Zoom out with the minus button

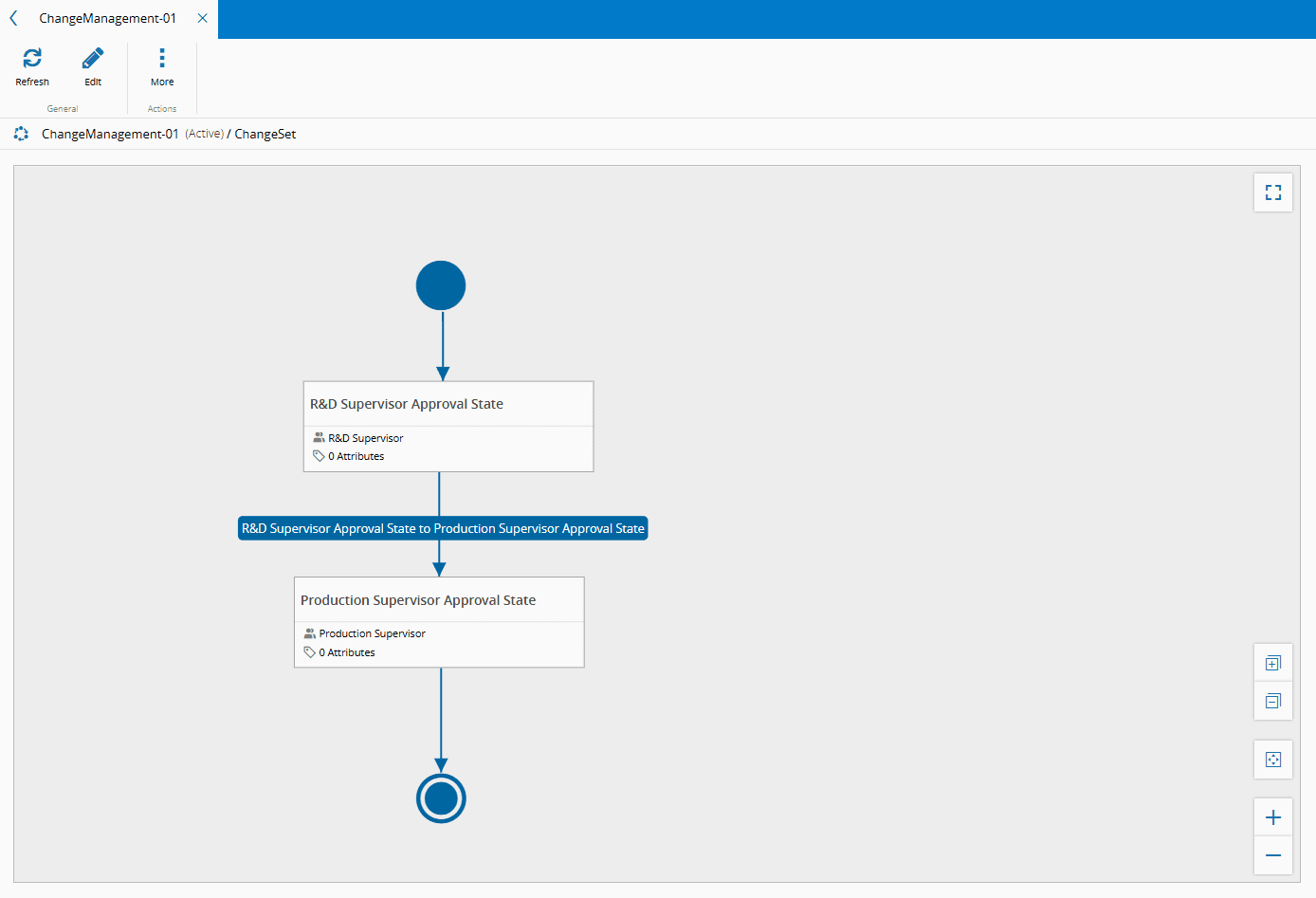tap(1273, 855)
